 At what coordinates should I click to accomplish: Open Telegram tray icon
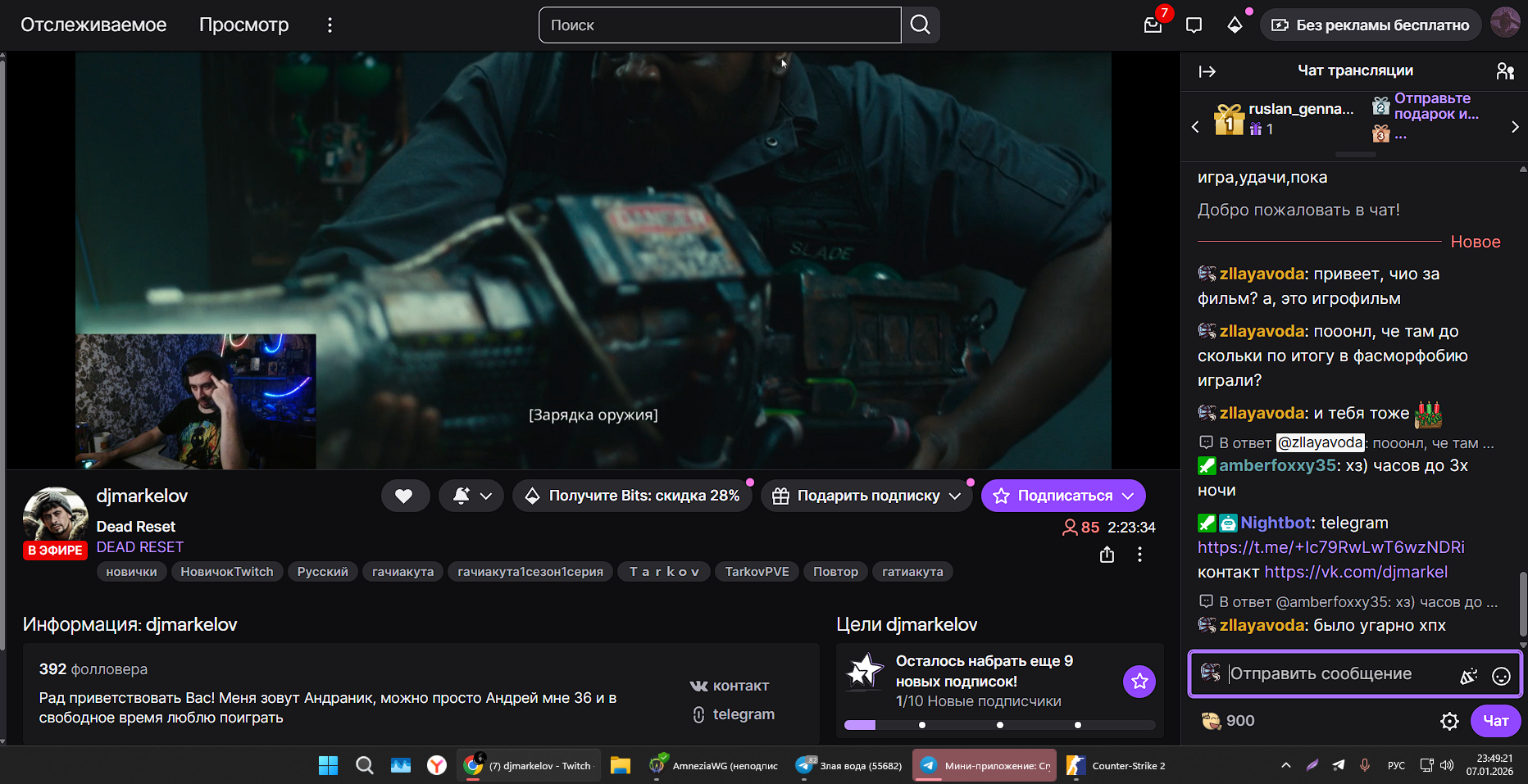coord(1339,765)
